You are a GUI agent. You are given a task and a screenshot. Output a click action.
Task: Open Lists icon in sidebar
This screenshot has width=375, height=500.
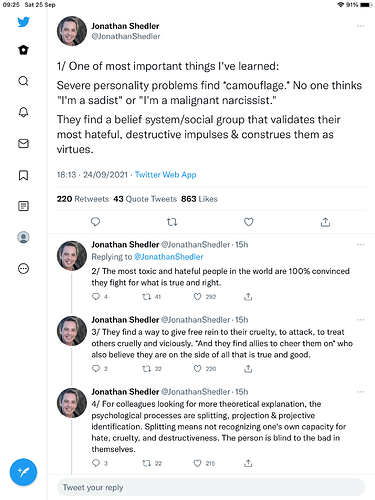point(23,206)
